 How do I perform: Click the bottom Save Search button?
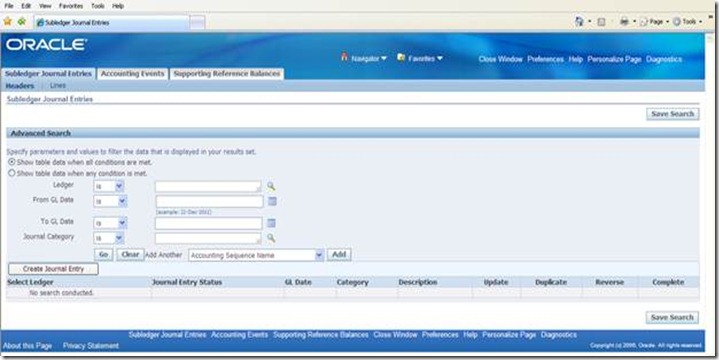(x=673, y=317)
